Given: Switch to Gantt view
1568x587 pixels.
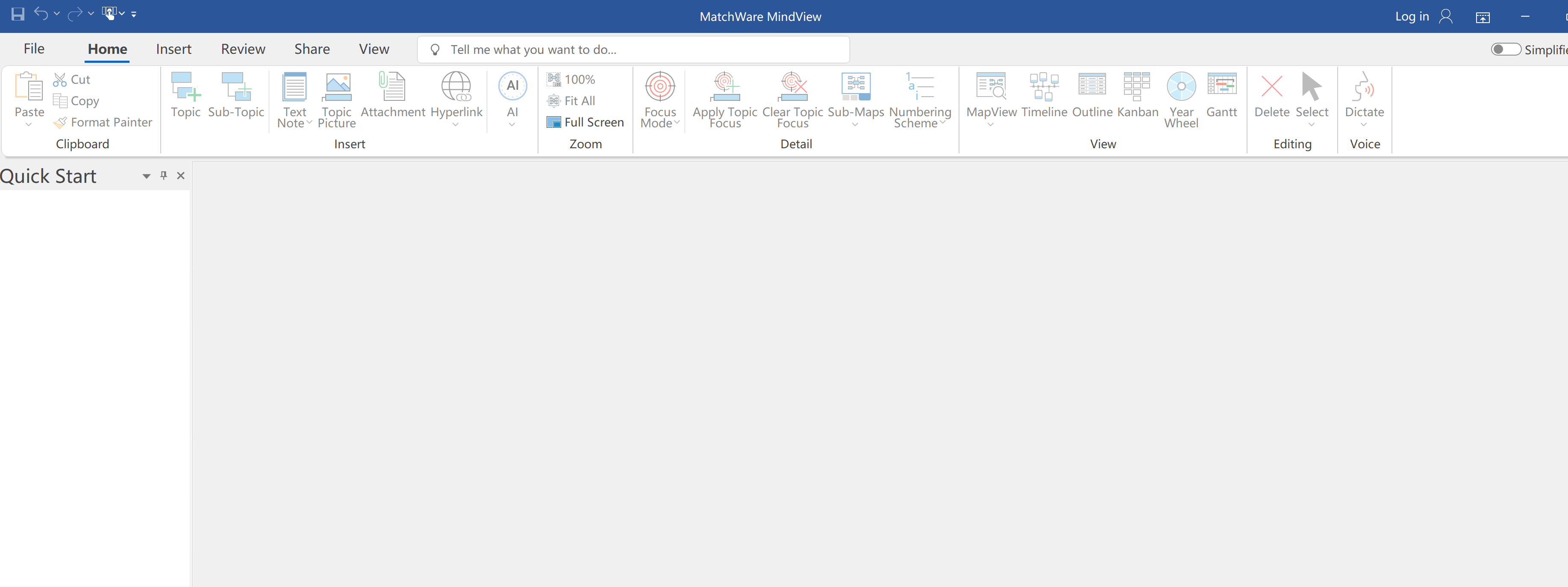Looking at the screenshot, I should (x=1222, y=95).
